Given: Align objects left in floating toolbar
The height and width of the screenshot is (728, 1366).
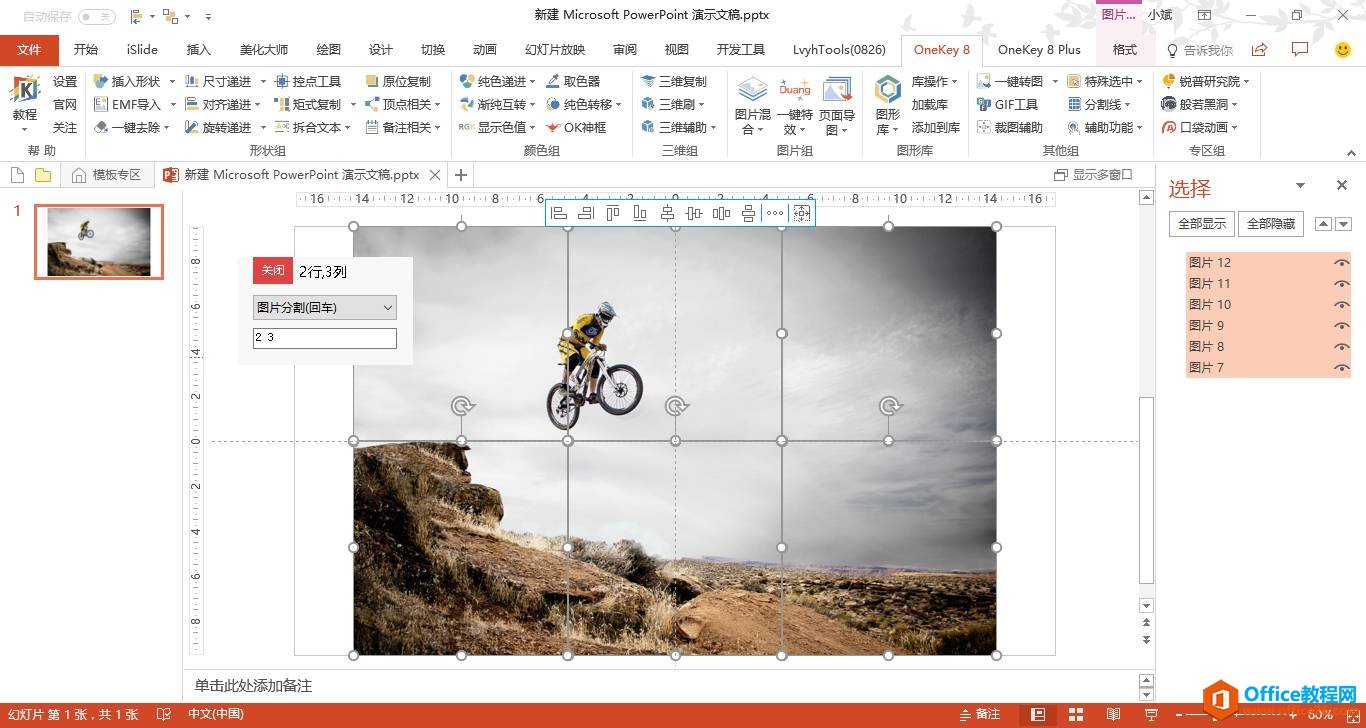Looking at the screenshot, I should tap(559, 213).
